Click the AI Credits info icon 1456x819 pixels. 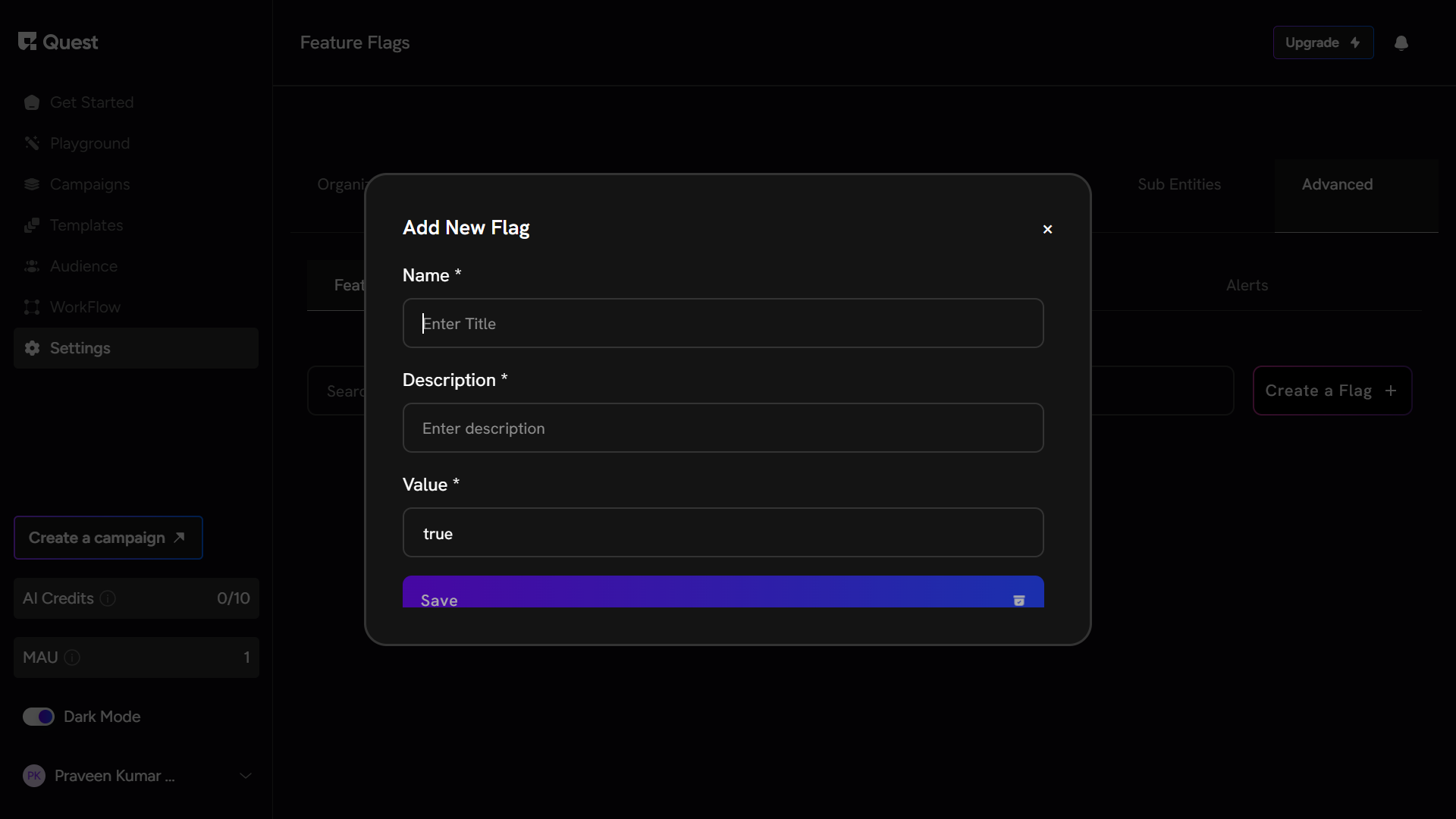108,598
